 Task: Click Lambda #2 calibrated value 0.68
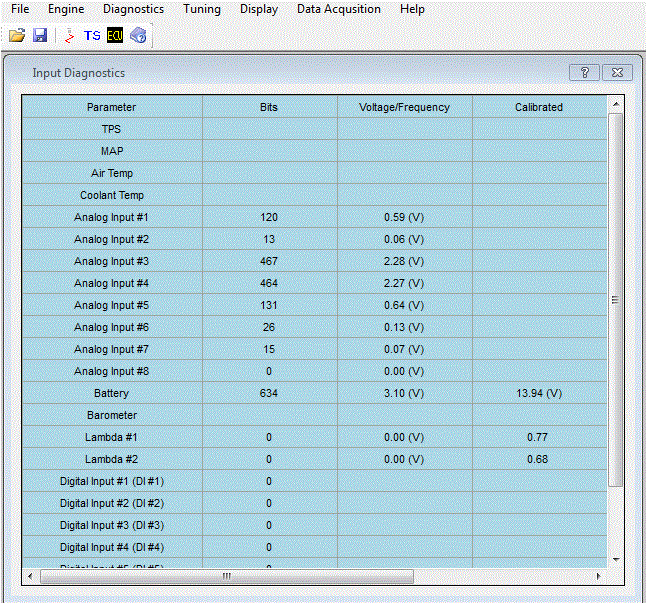[x=538, y=459]
